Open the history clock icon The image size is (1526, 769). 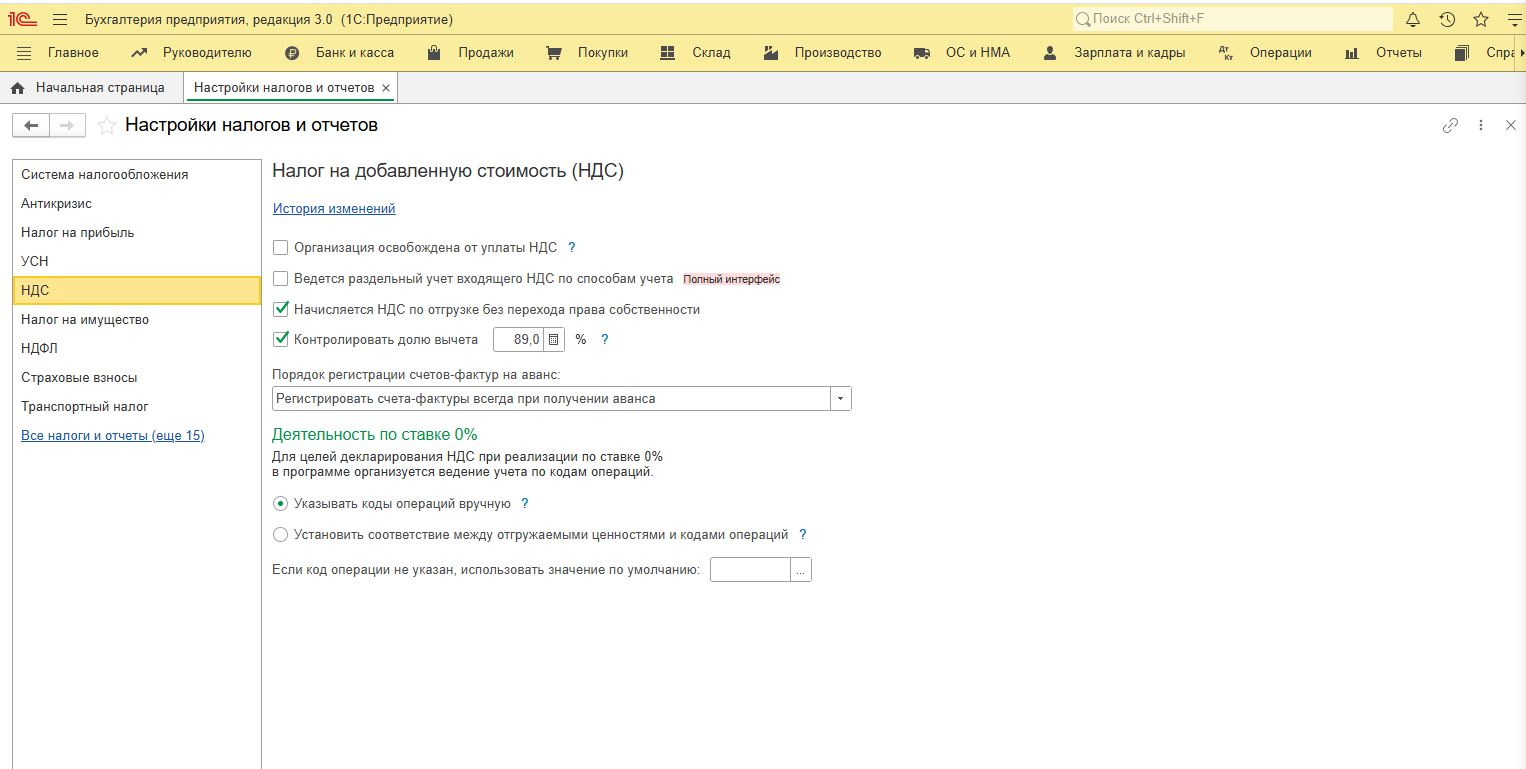(x=1447, y=20)
